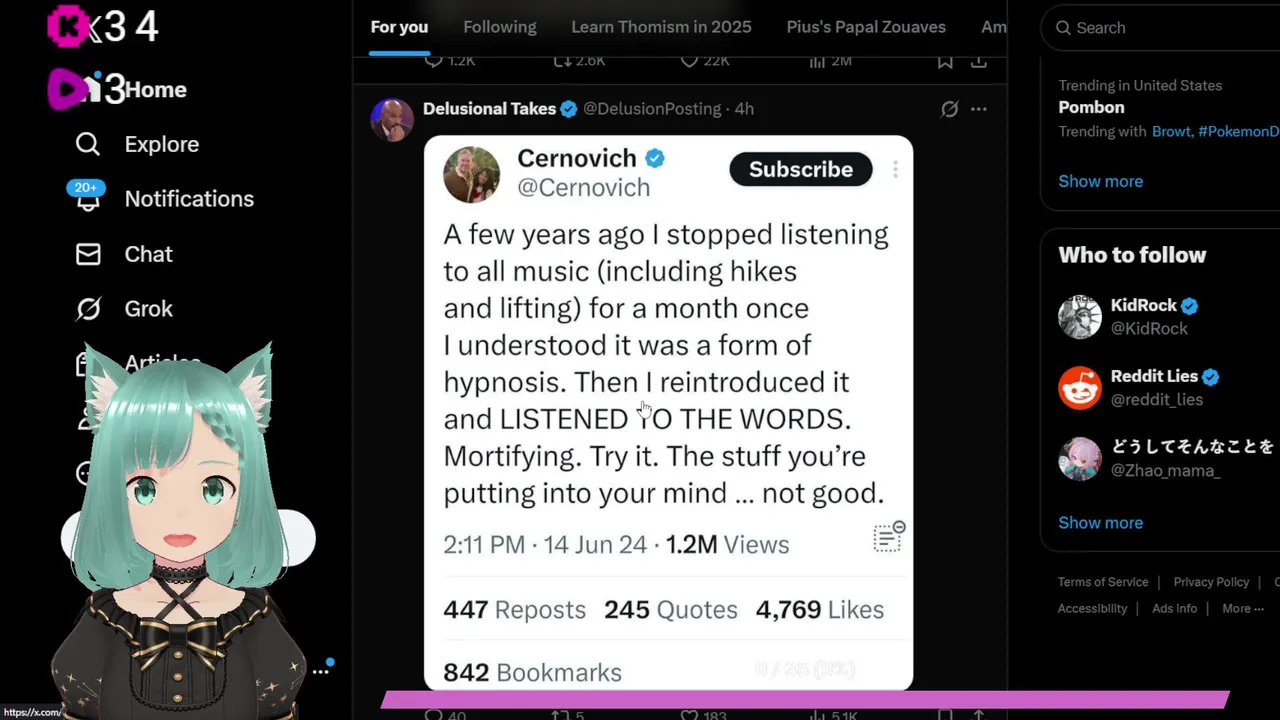The height and width of the screenshot is (720, 1280).
Task: Open Grok from the sidebar icon
Action: coord(88,309)
